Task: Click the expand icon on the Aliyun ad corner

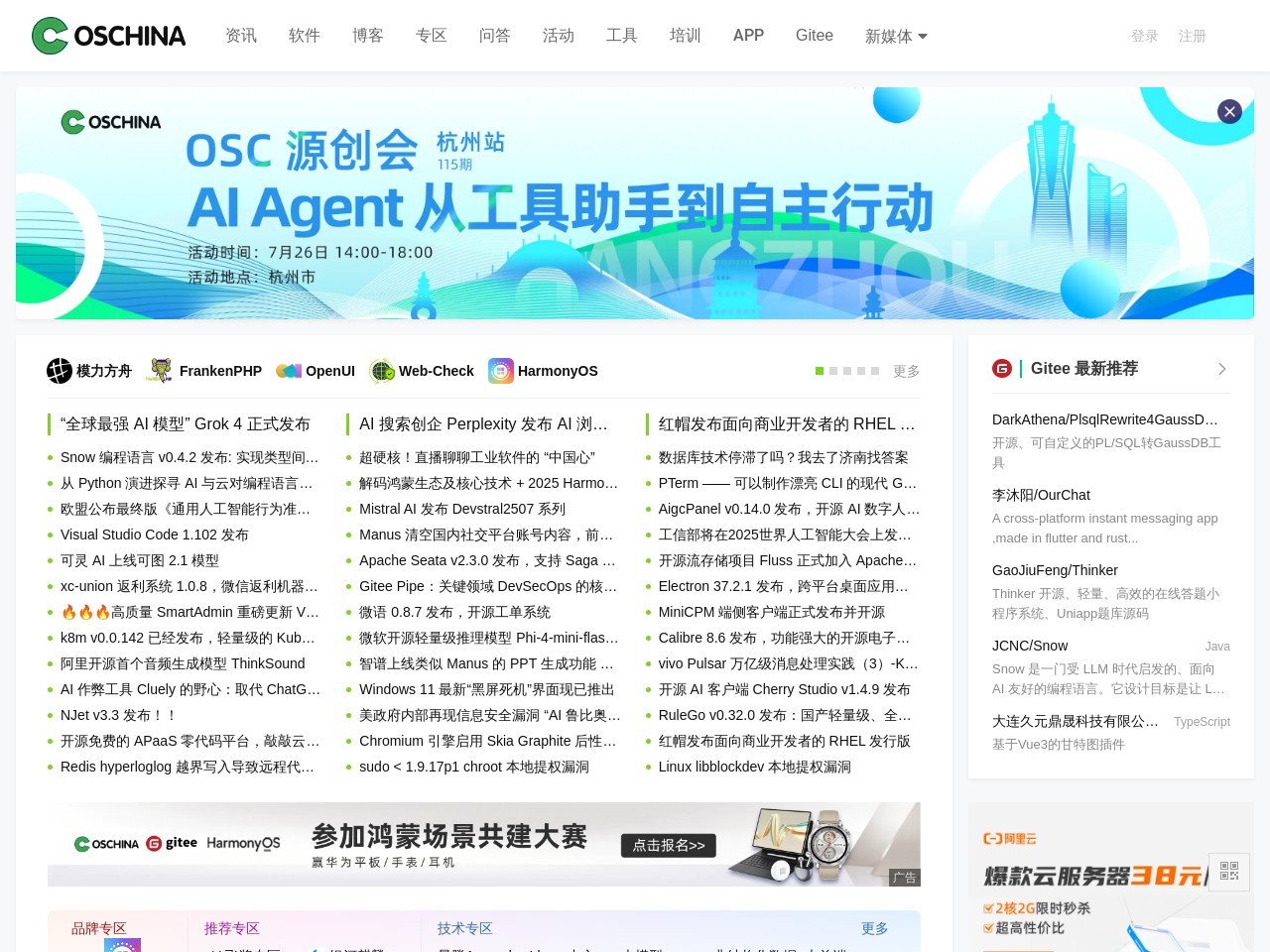Action: 1228,871
